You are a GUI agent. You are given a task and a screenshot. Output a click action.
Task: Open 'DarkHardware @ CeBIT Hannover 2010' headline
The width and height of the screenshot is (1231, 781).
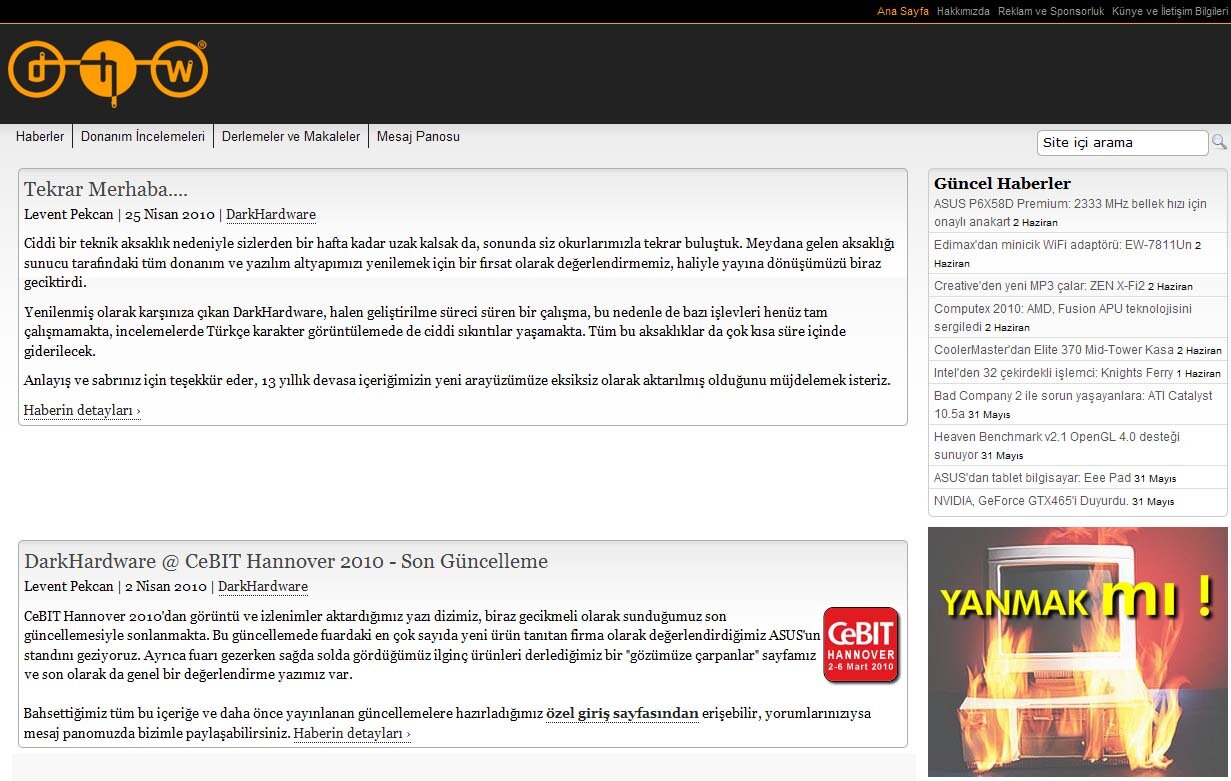tap(286, 561)
